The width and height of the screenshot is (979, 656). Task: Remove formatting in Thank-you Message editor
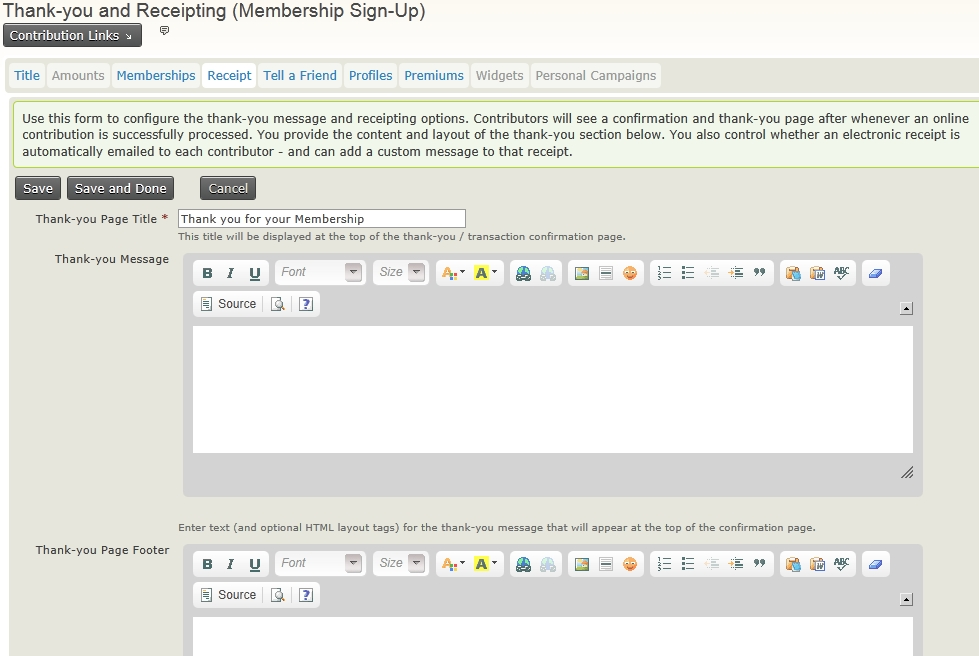click(875, 273)
